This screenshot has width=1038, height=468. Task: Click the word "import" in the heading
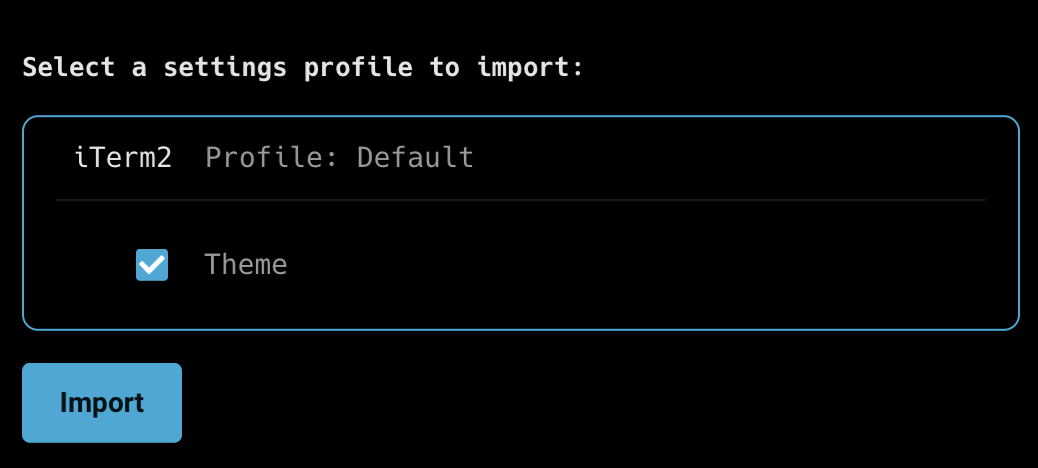click(523, 68)
